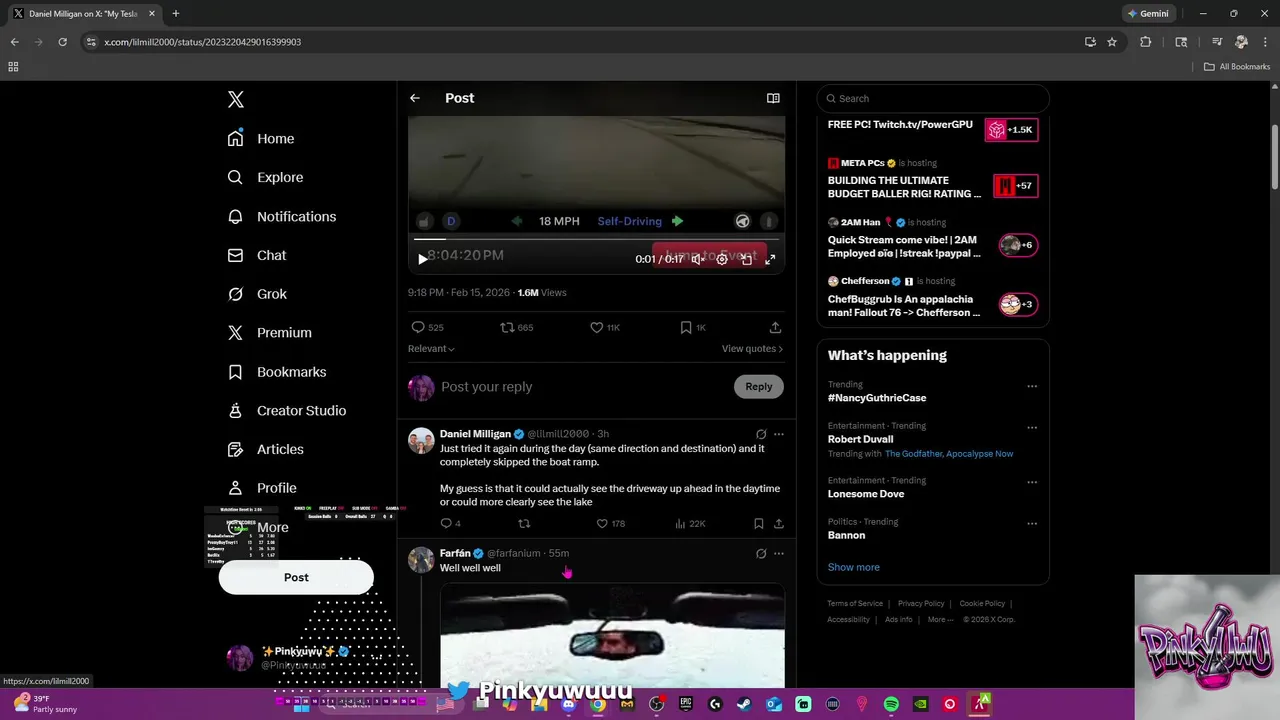This screenshot has width=1280, height=720.
Task: Like Daniel Milligan's reply with 178 likes
Action: coord(610,523)
